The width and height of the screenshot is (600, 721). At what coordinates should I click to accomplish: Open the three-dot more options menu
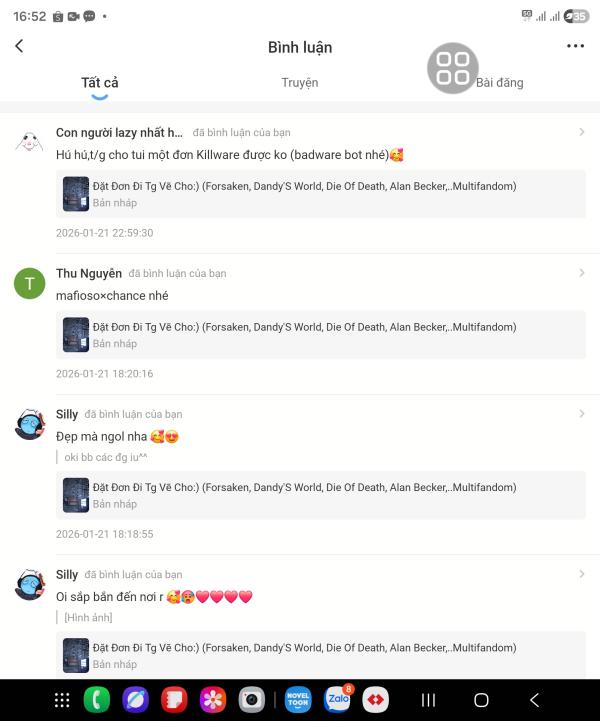coord(575,46)
